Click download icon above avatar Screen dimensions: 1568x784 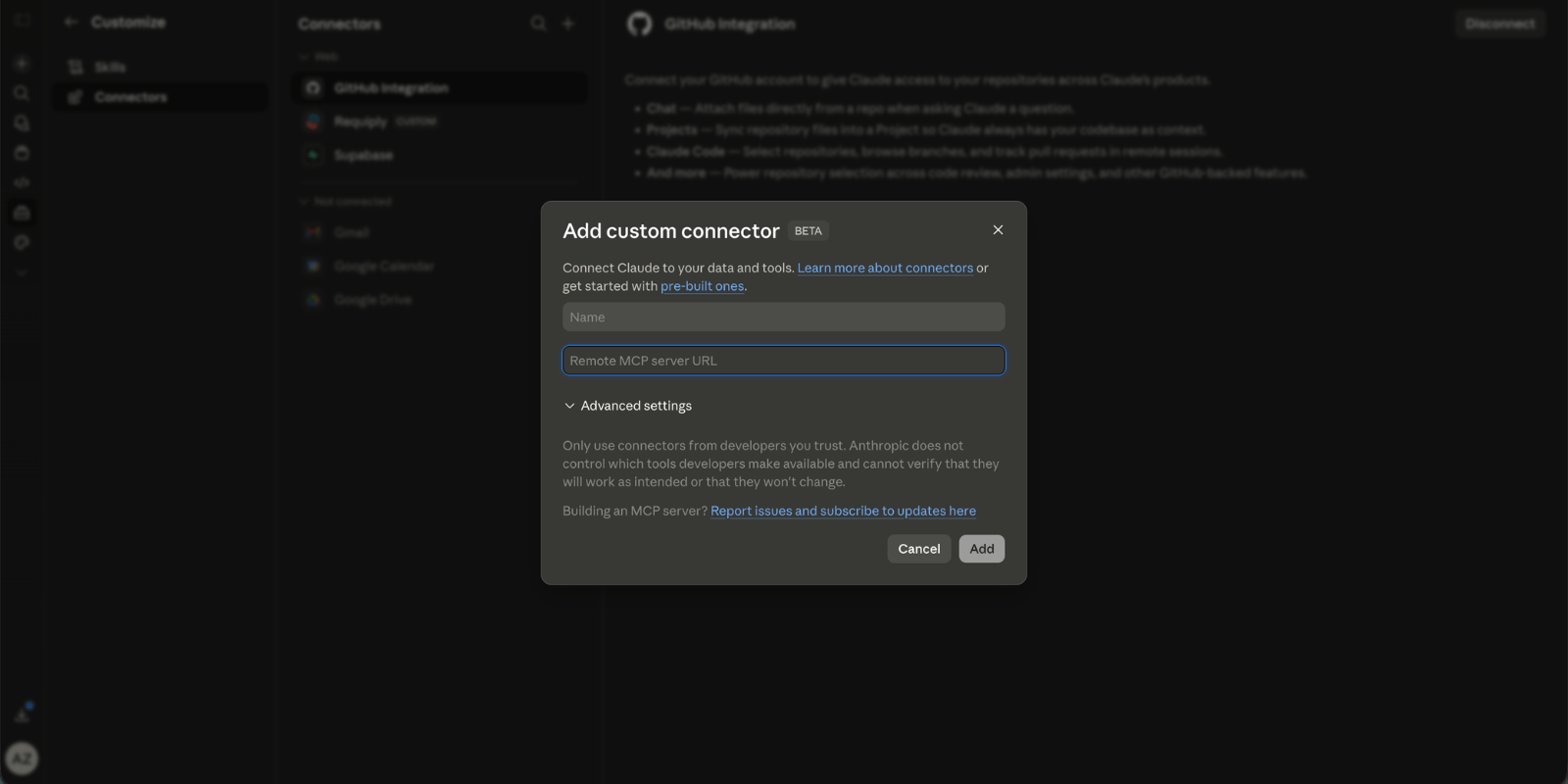pos(22,714)
